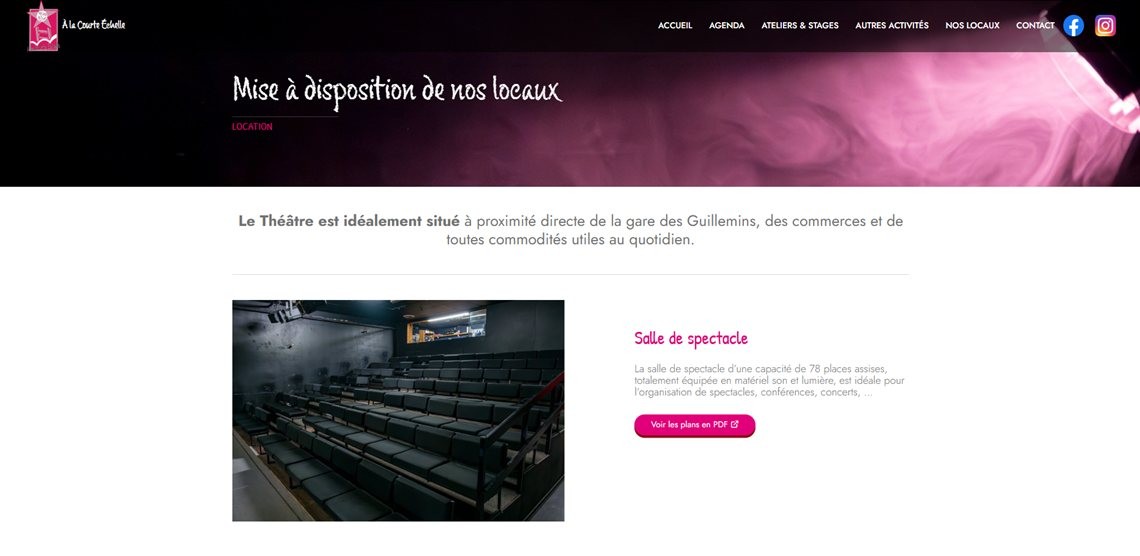Click the 'Le Théâtre est idéalement situé' text
This screenshot has height=556, width=1140.
pos(349,221)
